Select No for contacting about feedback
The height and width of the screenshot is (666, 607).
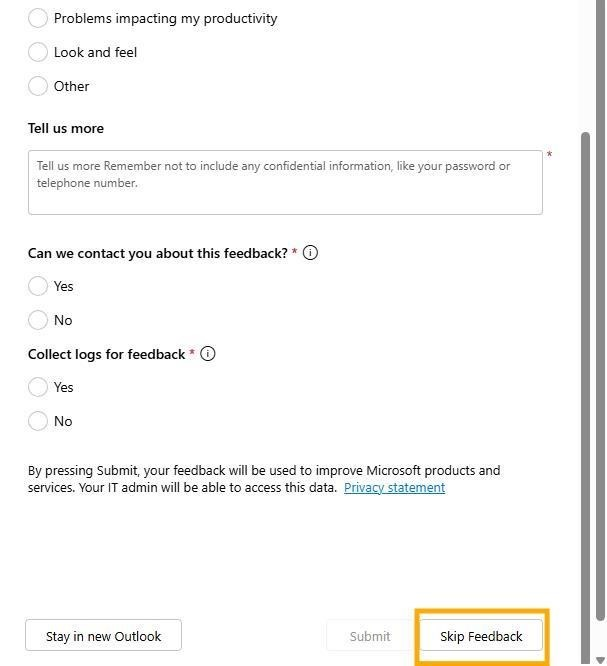click(37, 320)
